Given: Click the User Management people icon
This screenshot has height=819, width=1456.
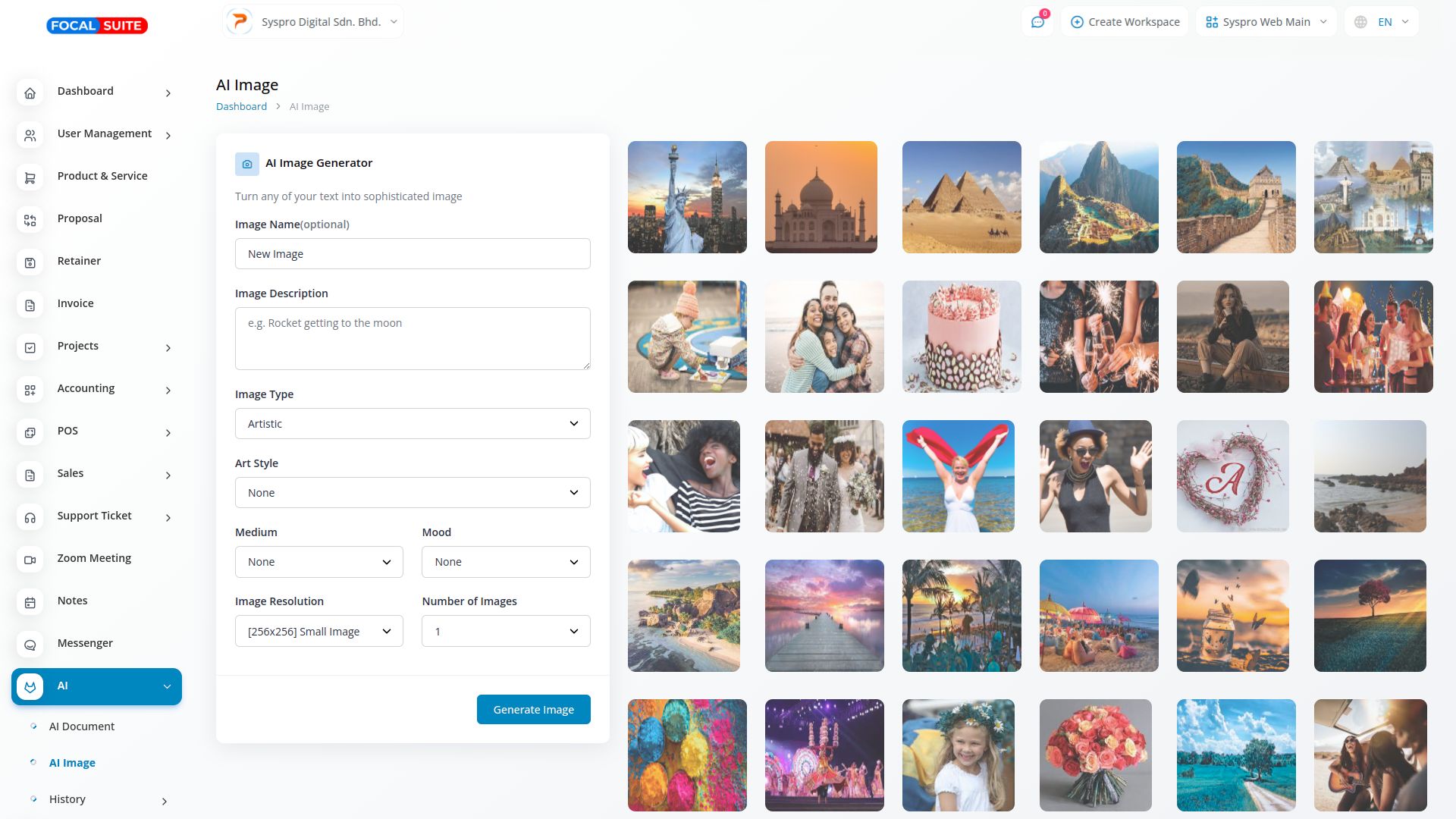Looking at the screenshot, I should pyautogui.click(x=30, y=136).
